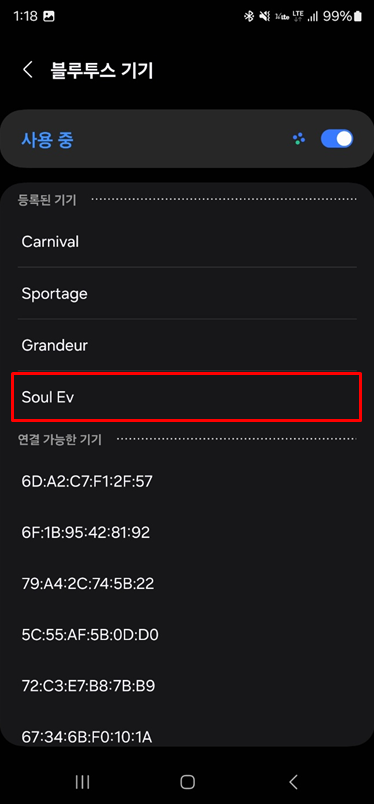Tap the back arrow beside 블루투스 기기
This screenshot has height=804, width=374.
28,70
